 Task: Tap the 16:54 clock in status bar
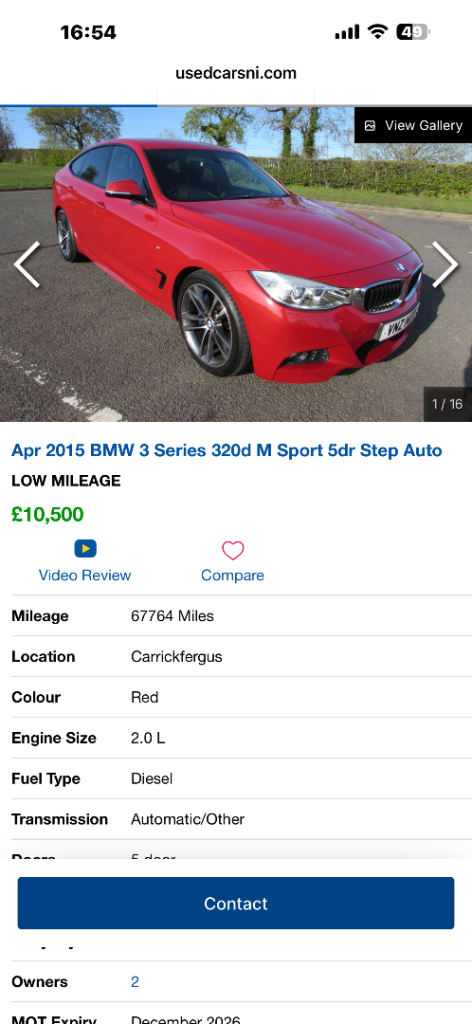(88, 32)
